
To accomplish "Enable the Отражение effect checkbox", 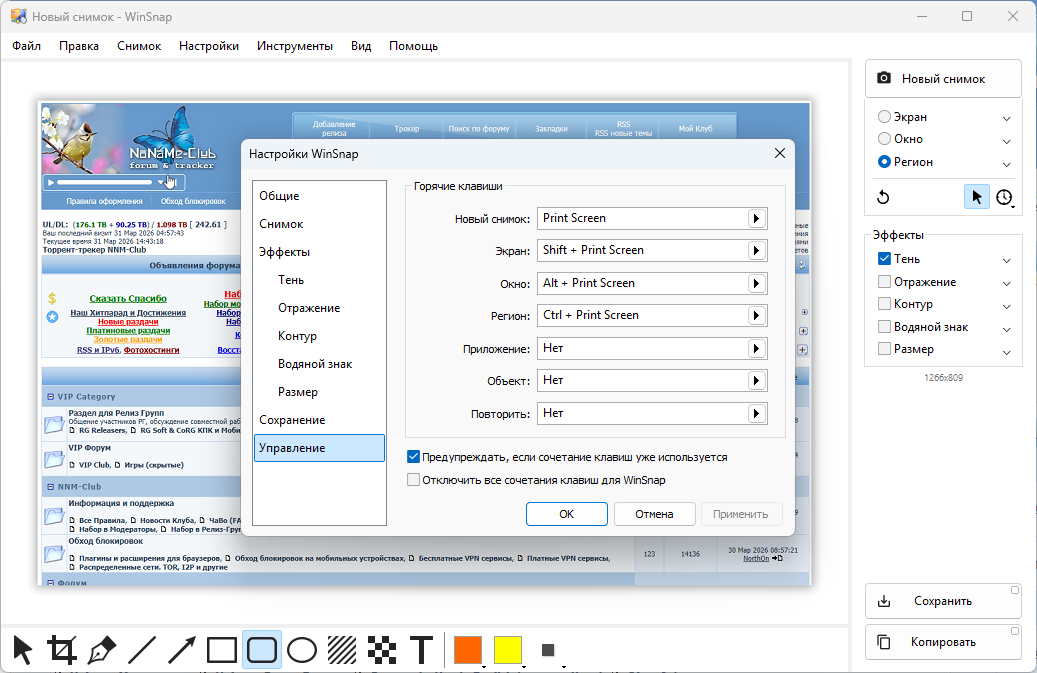I will (884, 282).
